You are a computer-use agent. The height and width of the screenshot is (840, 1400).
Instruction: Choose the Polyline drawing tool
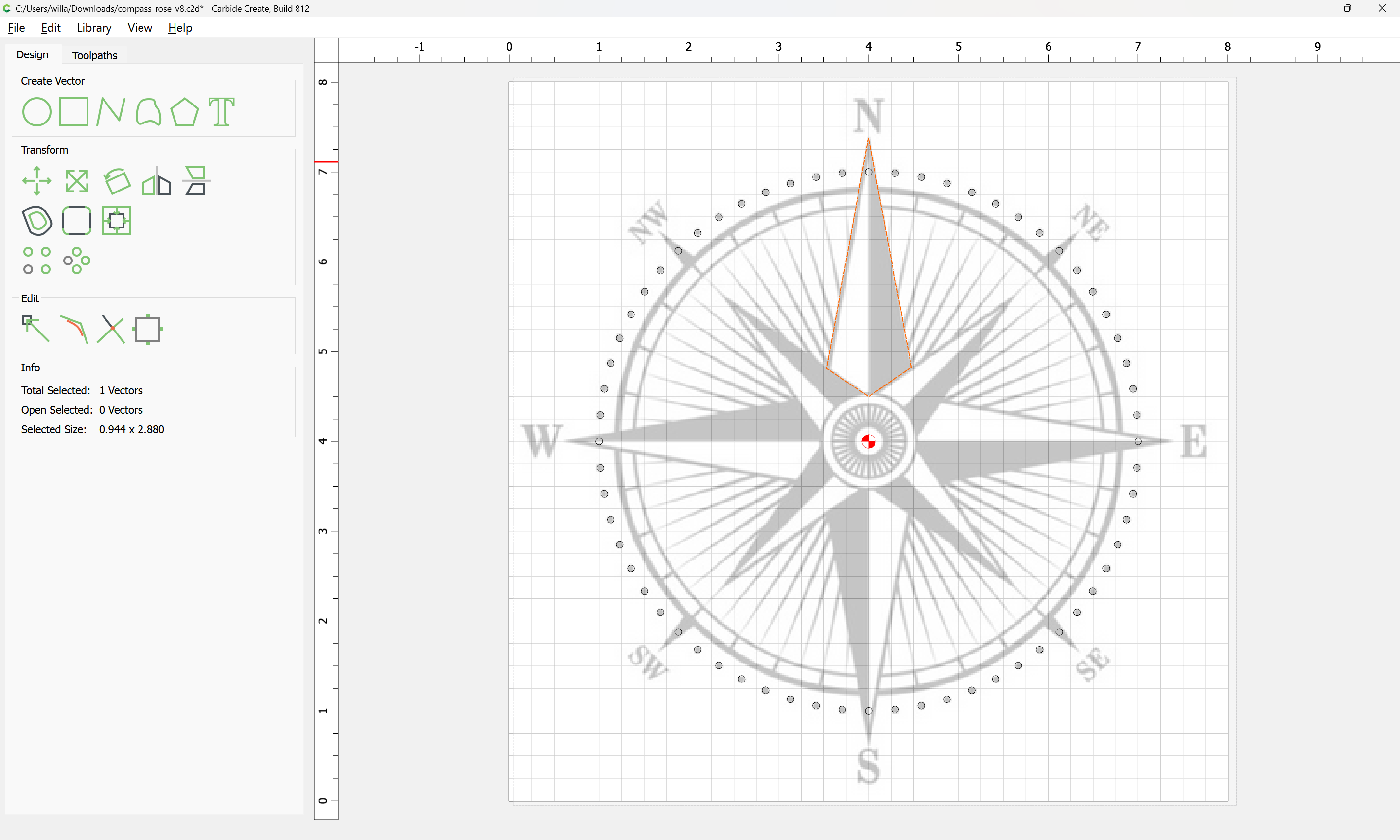click(110, 111)
